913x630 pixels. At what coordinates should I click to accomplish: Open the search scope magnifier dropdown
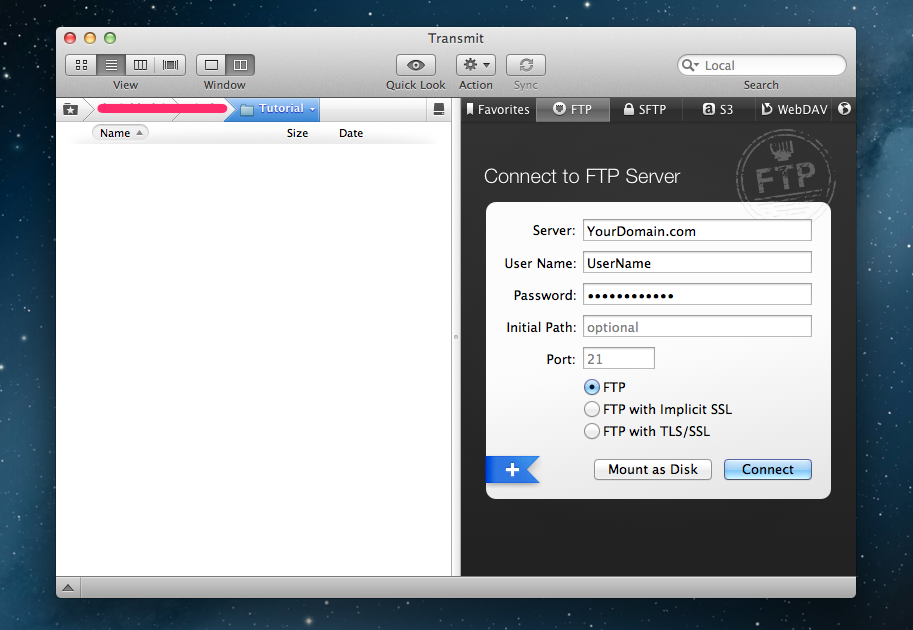click(x=691, y=65)
